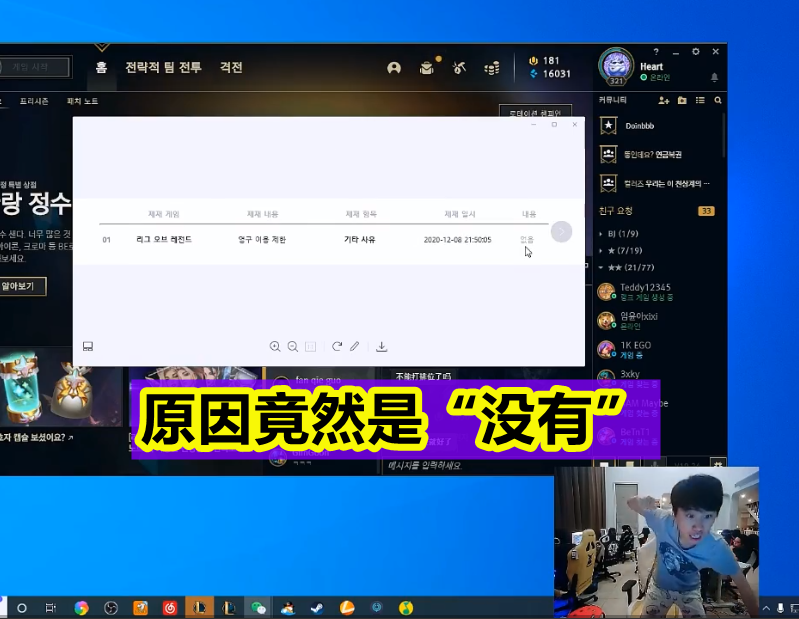Open Steam from the Windows taskbar
799x619 pixels.
click(x=317, y=608)
